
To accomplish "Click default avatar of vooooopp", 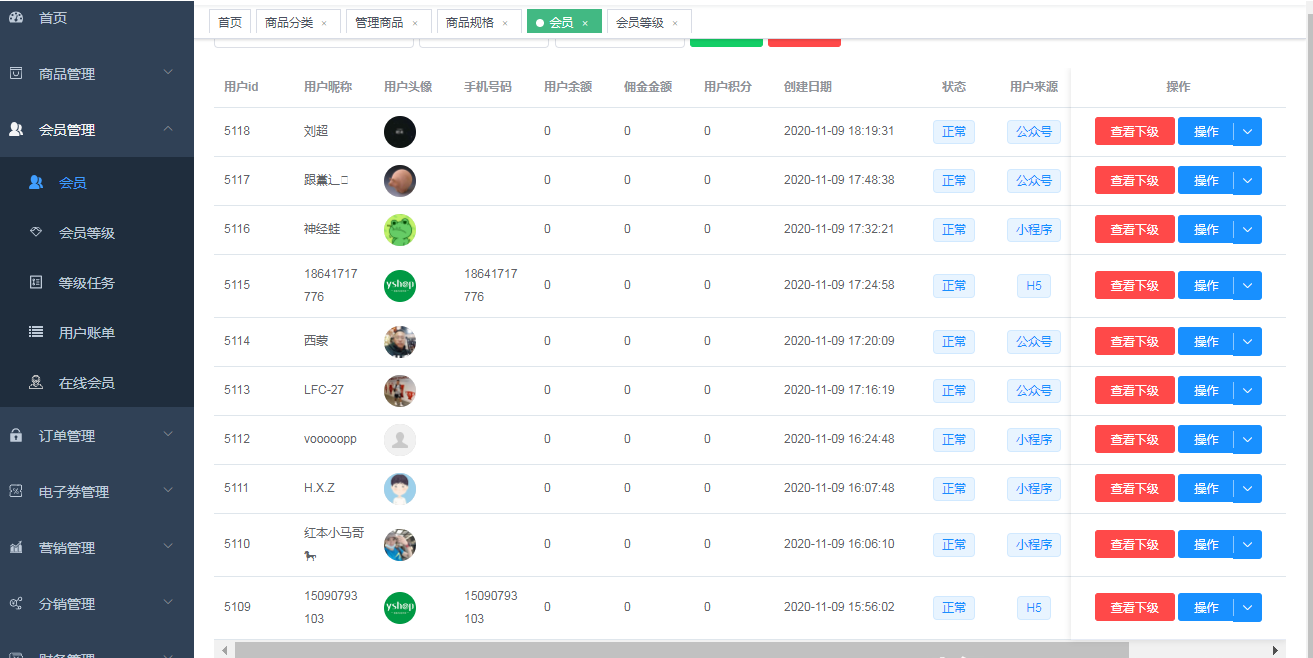I will click(x=400, y=440).
